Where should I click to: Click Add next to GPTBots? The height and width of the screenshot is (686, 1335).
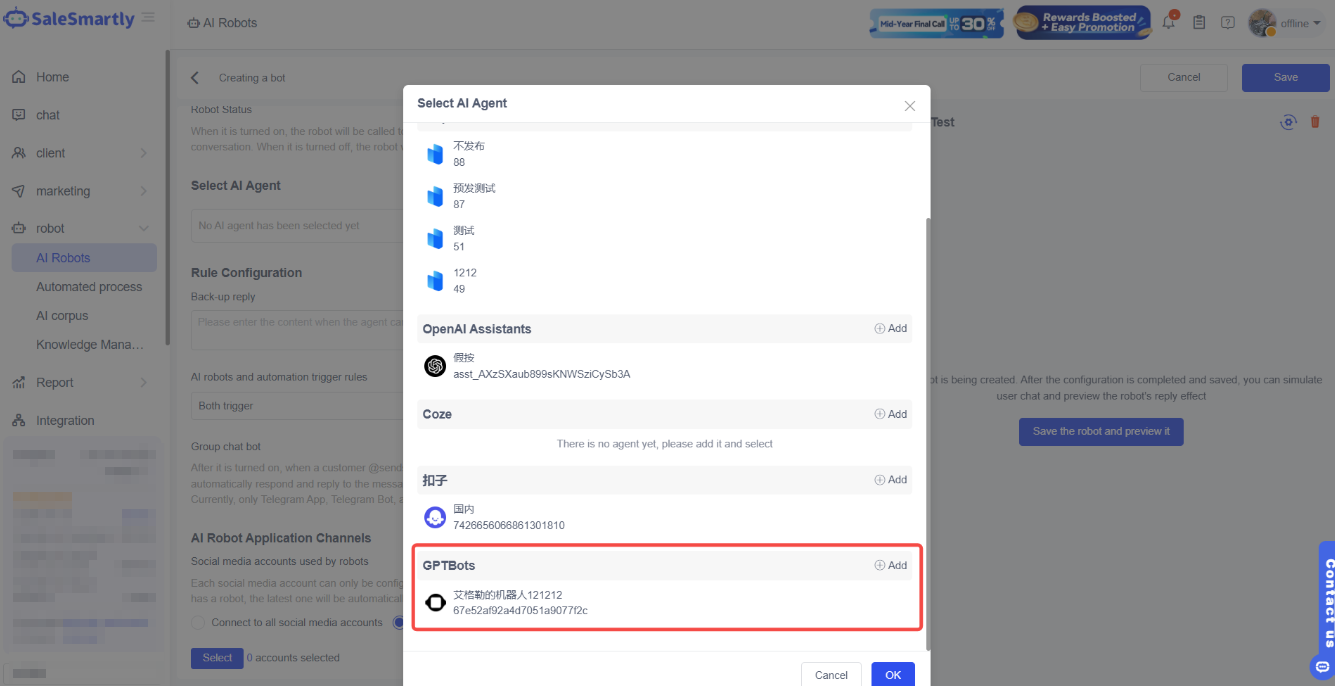point(889,565)
